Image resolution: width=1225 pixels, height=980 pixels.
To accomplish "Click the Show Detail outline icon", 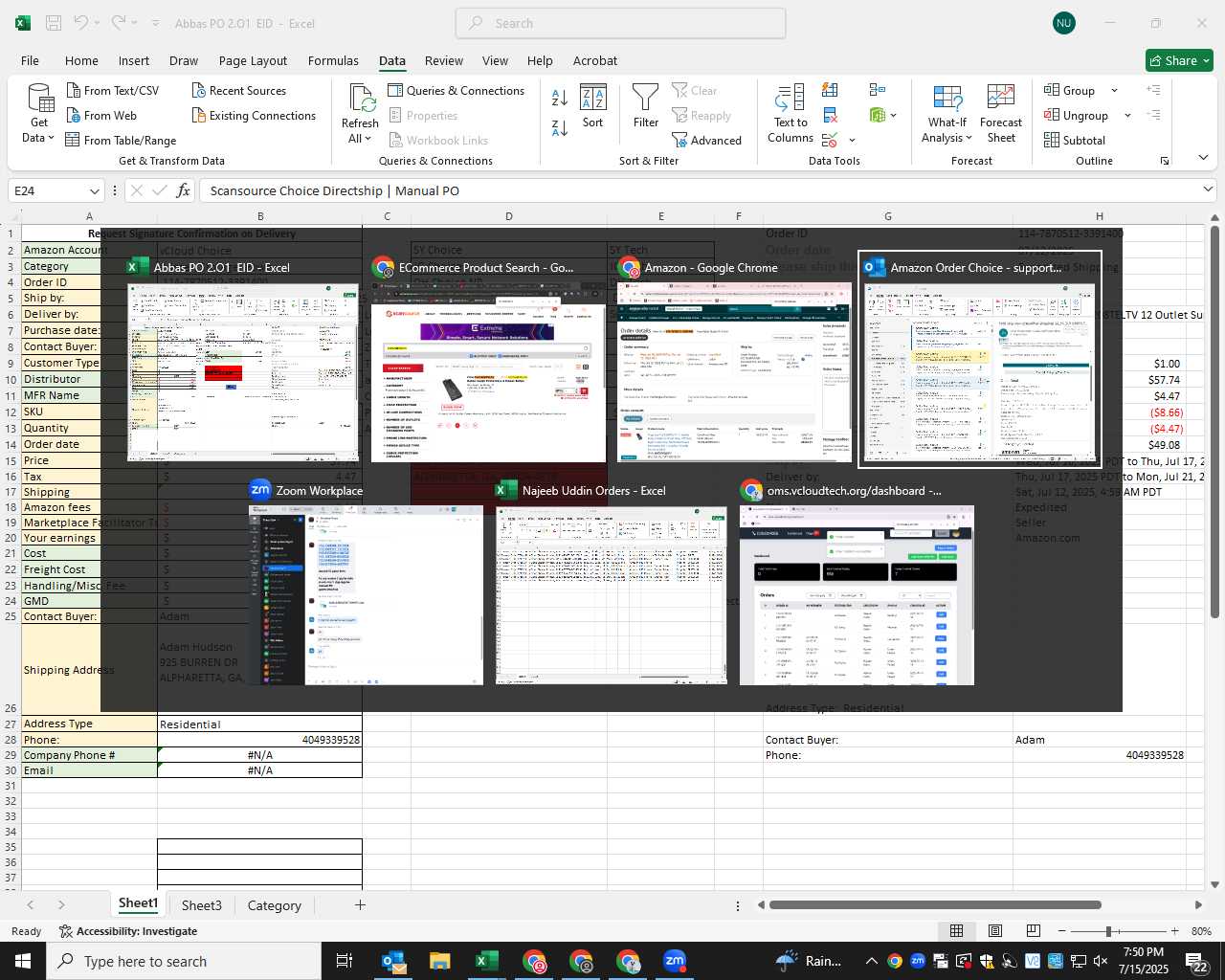I will pos(1153,90).
